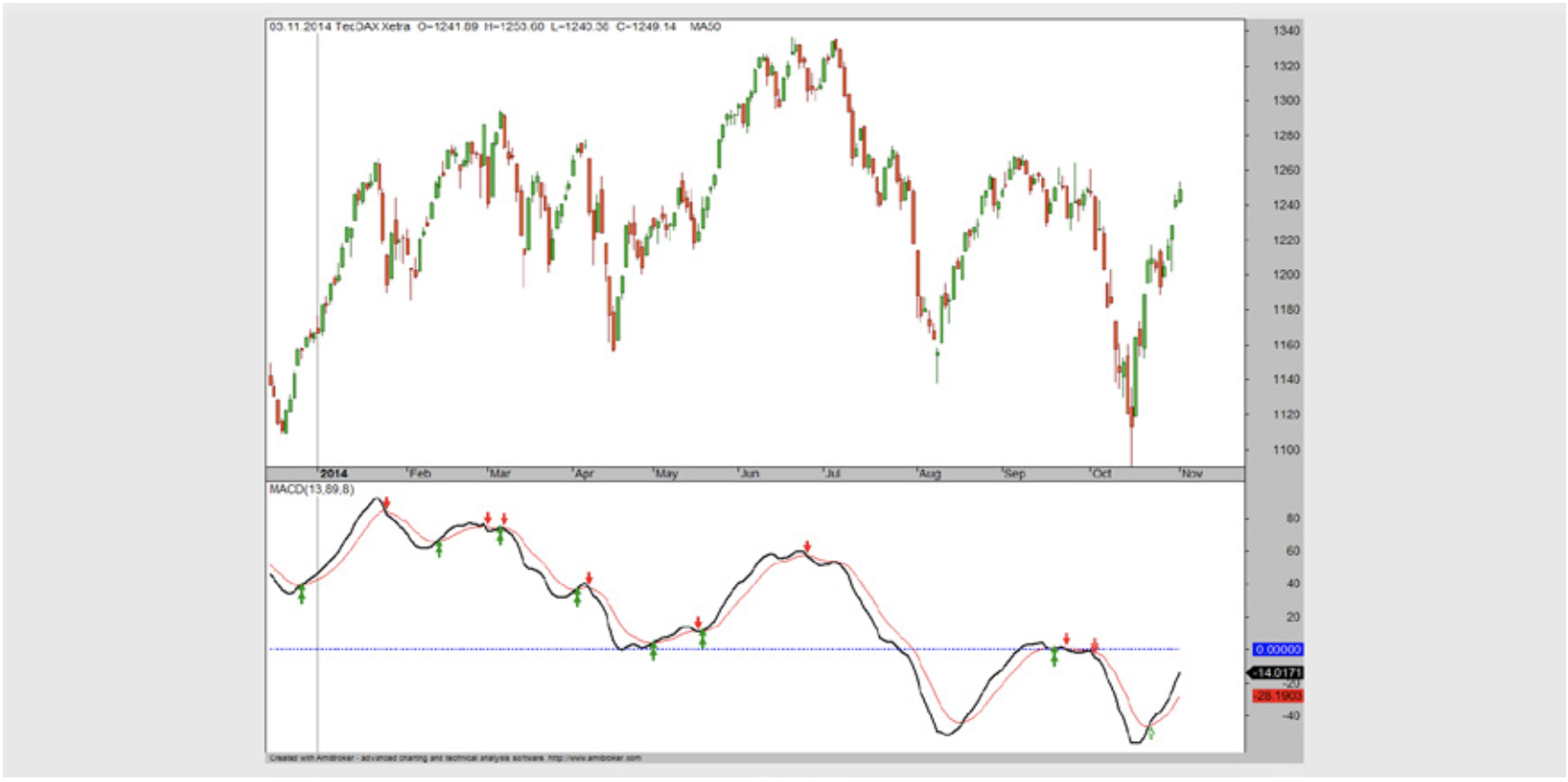Click the '1280' price axis label
Image resolution: width=1568 pixels, height=782 pixels.
coord(1286,136)
